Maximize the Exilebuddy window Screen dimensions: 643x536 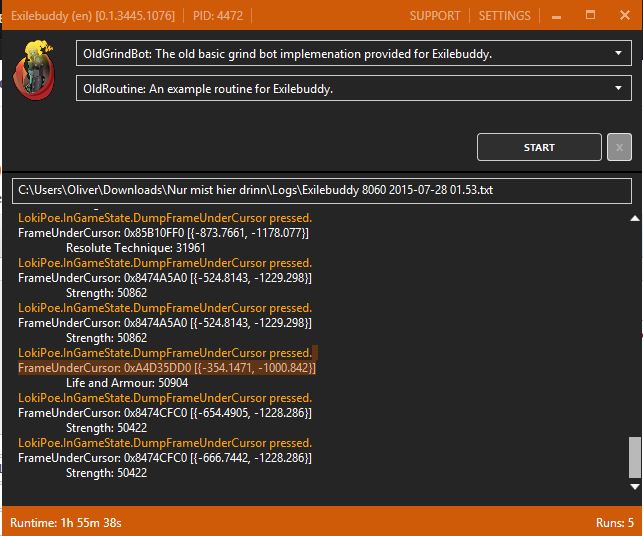[x=590, y=15]
